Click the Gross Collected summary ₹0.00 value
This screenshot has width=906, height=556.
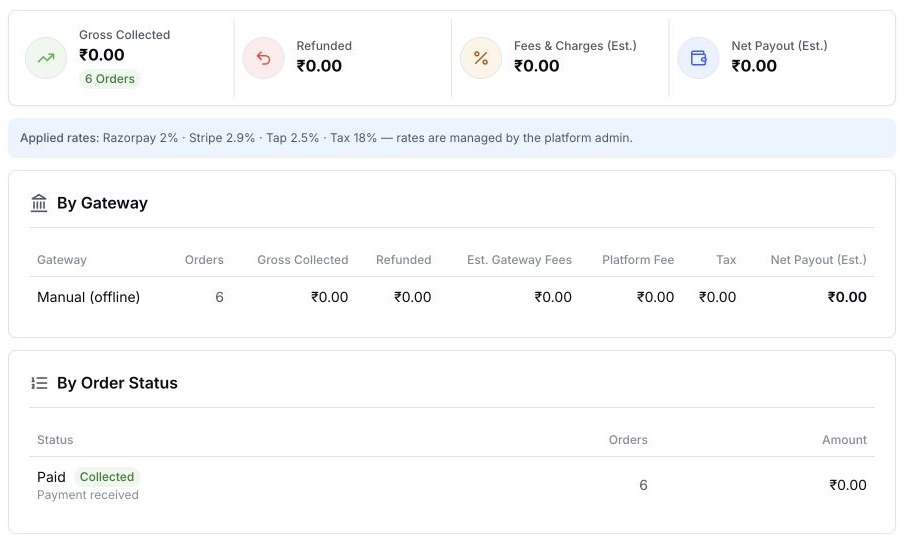pyautogui.click(x=102, y=55)
